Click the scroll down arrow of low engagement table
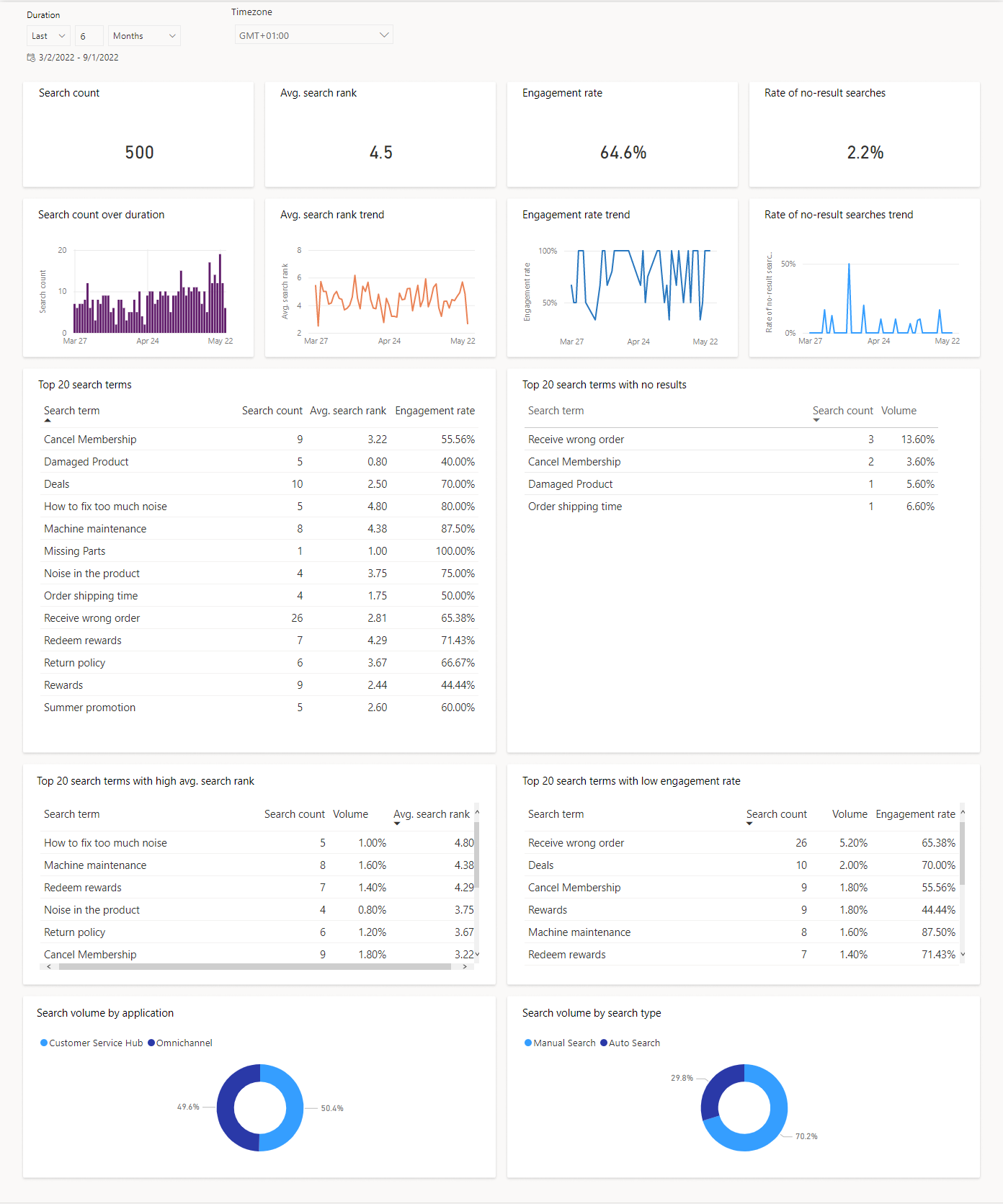 (x=963, y=954)
